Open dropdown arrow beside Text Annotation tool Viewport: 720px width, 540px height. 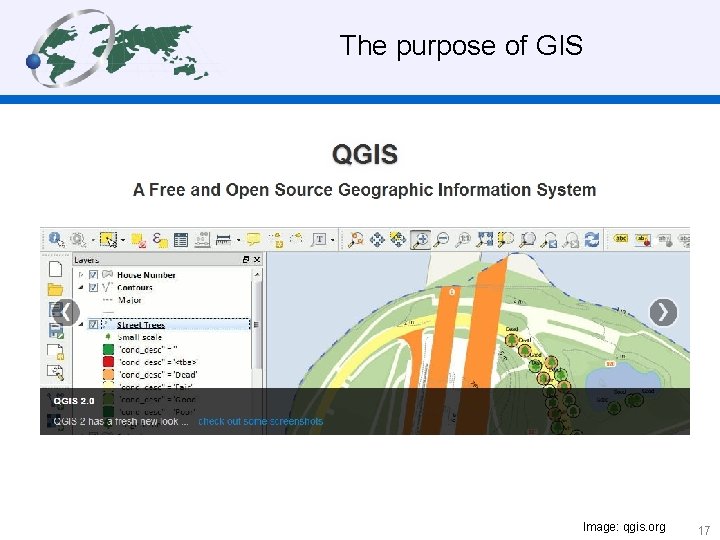coord(332,240)
